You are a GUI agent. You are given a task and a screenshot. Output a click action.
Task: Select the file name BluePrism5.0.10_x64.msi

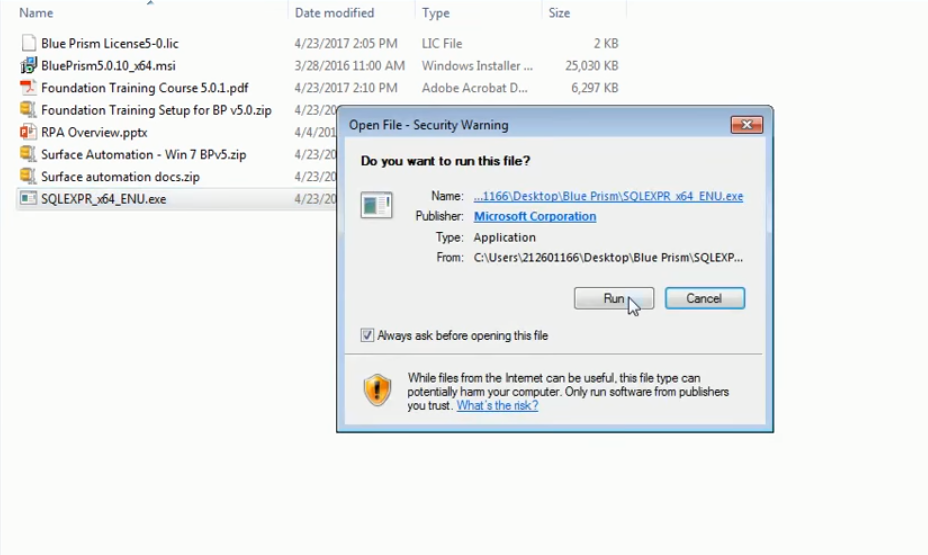(x=108, y=65)
